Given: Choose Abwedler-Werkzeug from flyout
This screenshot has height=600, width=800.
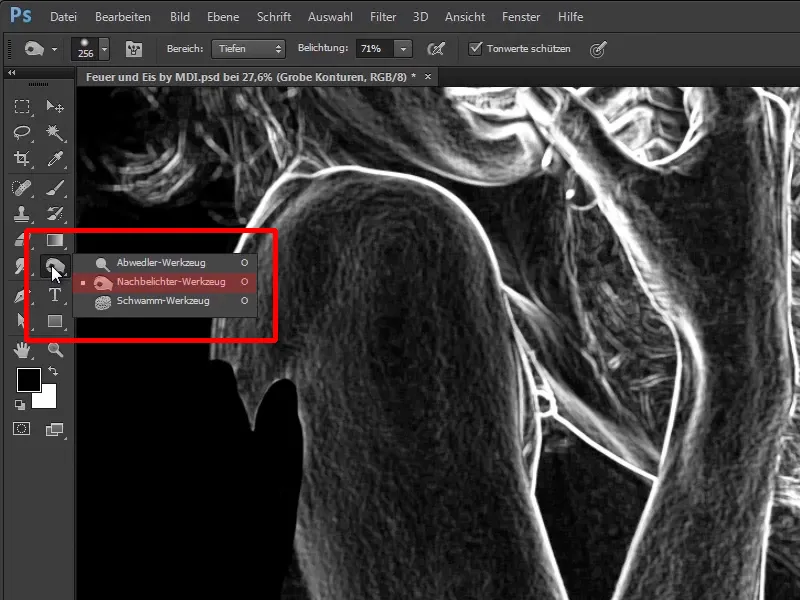Looking at the screenshot, I should coord(165,263).
